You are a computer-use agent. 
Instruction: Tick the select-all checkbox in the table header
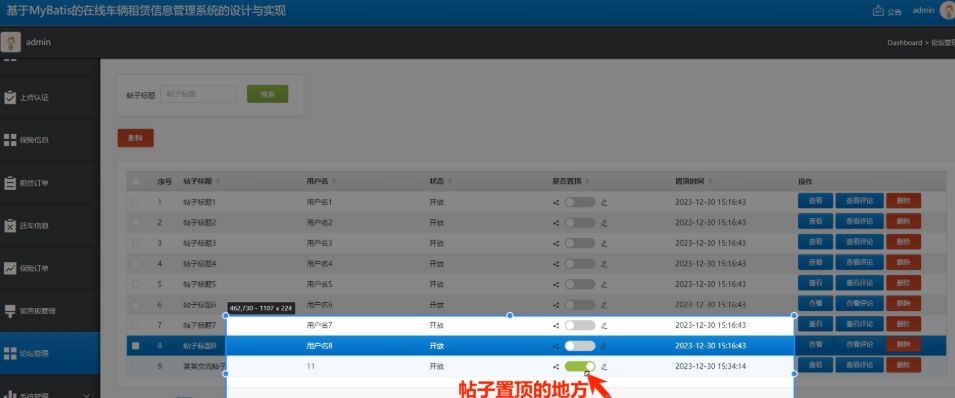click(x=136, y=182)
